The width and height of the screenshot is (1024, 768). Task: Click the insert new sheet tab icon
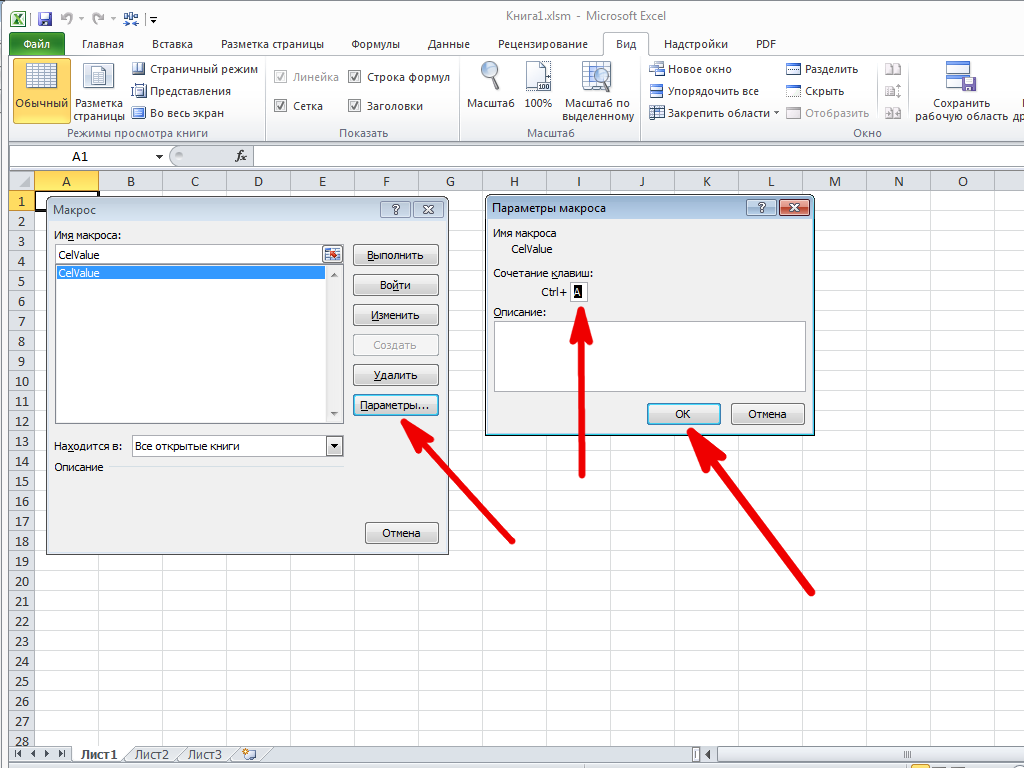click(249, 754)
